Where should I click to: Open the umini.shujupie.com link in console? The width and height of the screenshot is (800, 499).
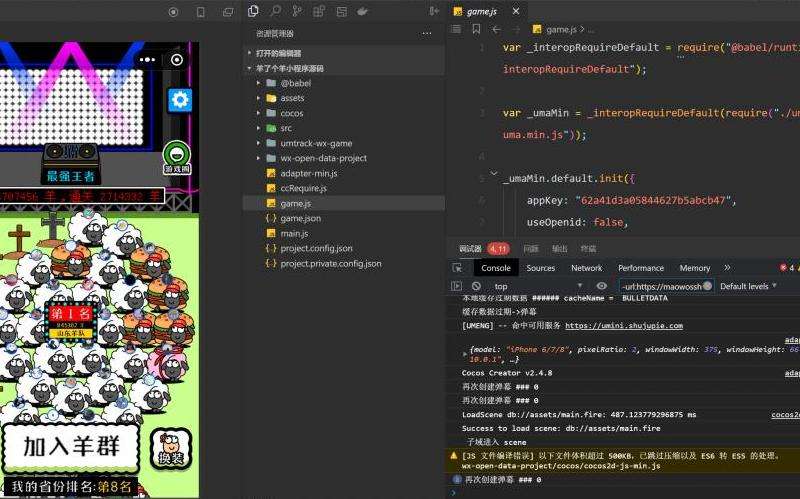click(x=624, y=326)
